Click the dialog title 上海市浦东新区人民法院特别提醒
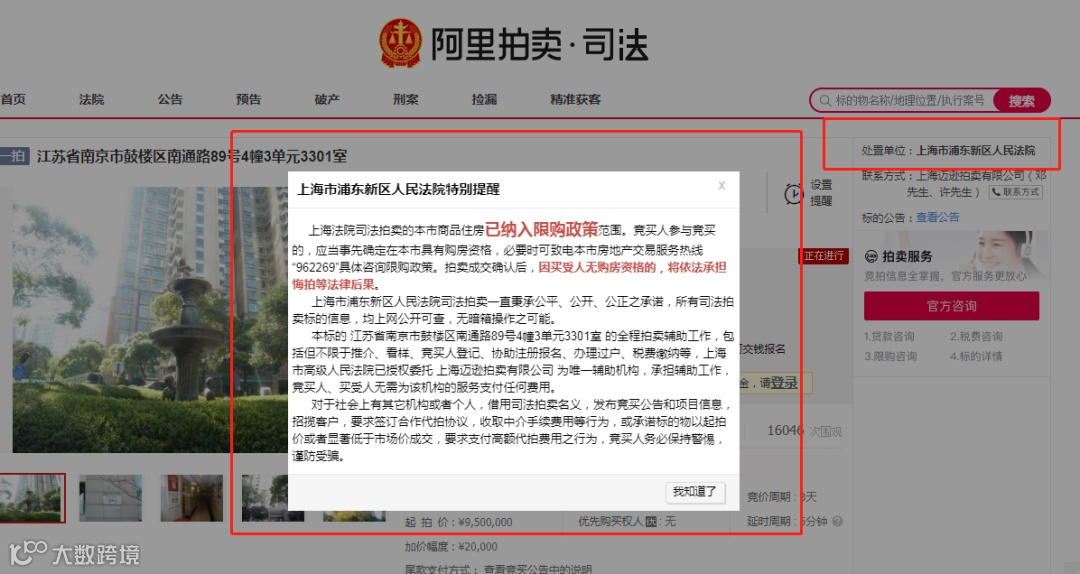The height and width of the screenshot is (574, 1080). tap(398, 189)
